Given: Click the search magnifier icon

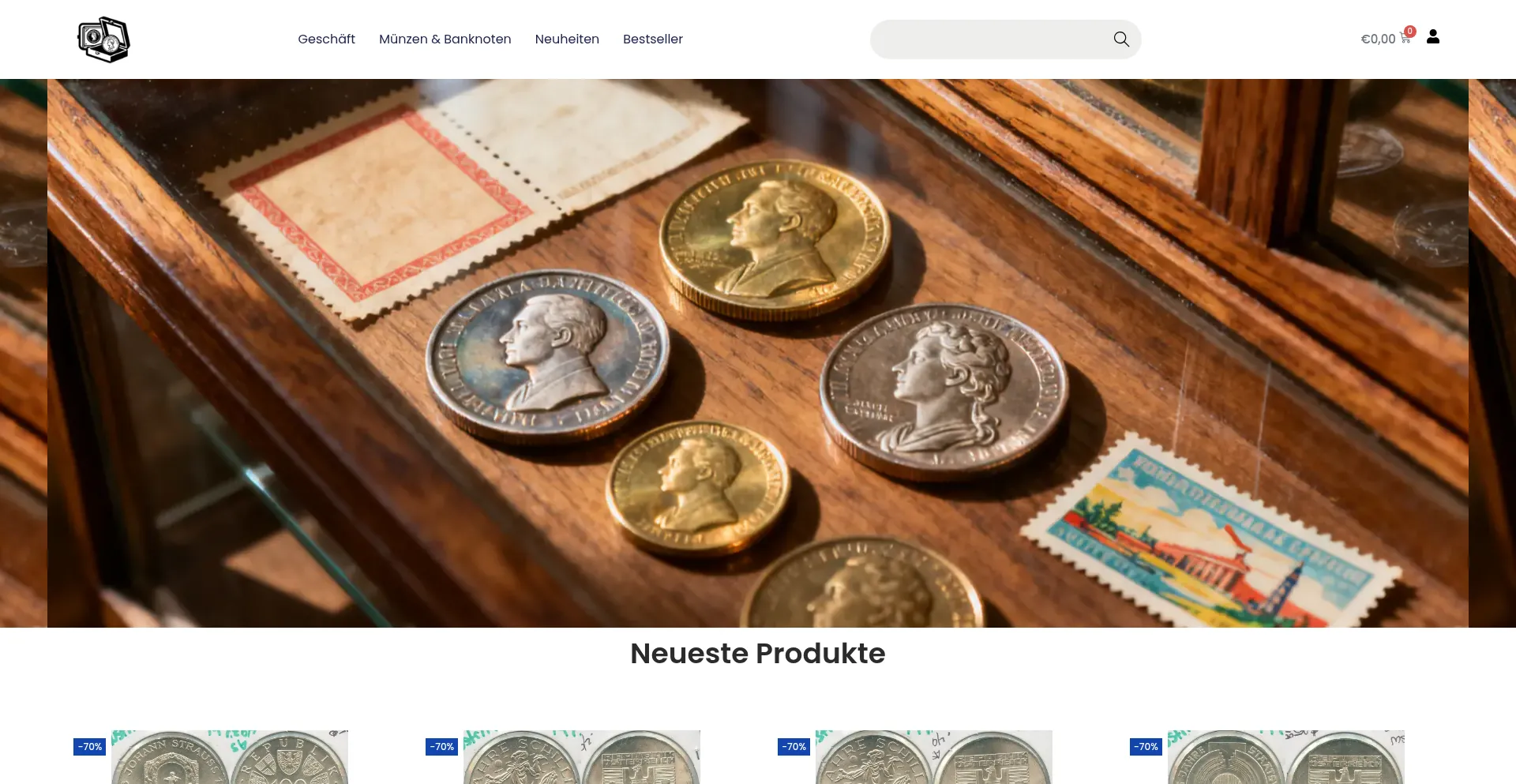Looking at the screenshot, I should pos(1121,39).
